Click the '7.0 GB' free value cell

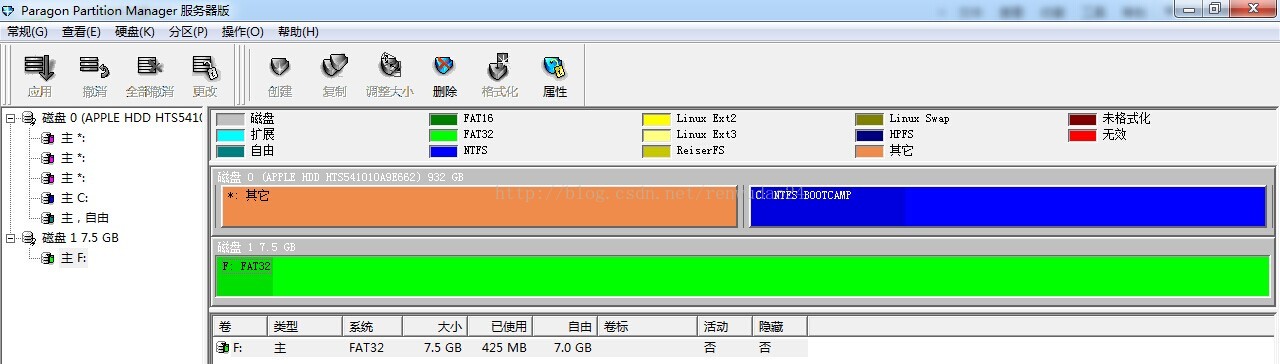[x=573, y=348]
